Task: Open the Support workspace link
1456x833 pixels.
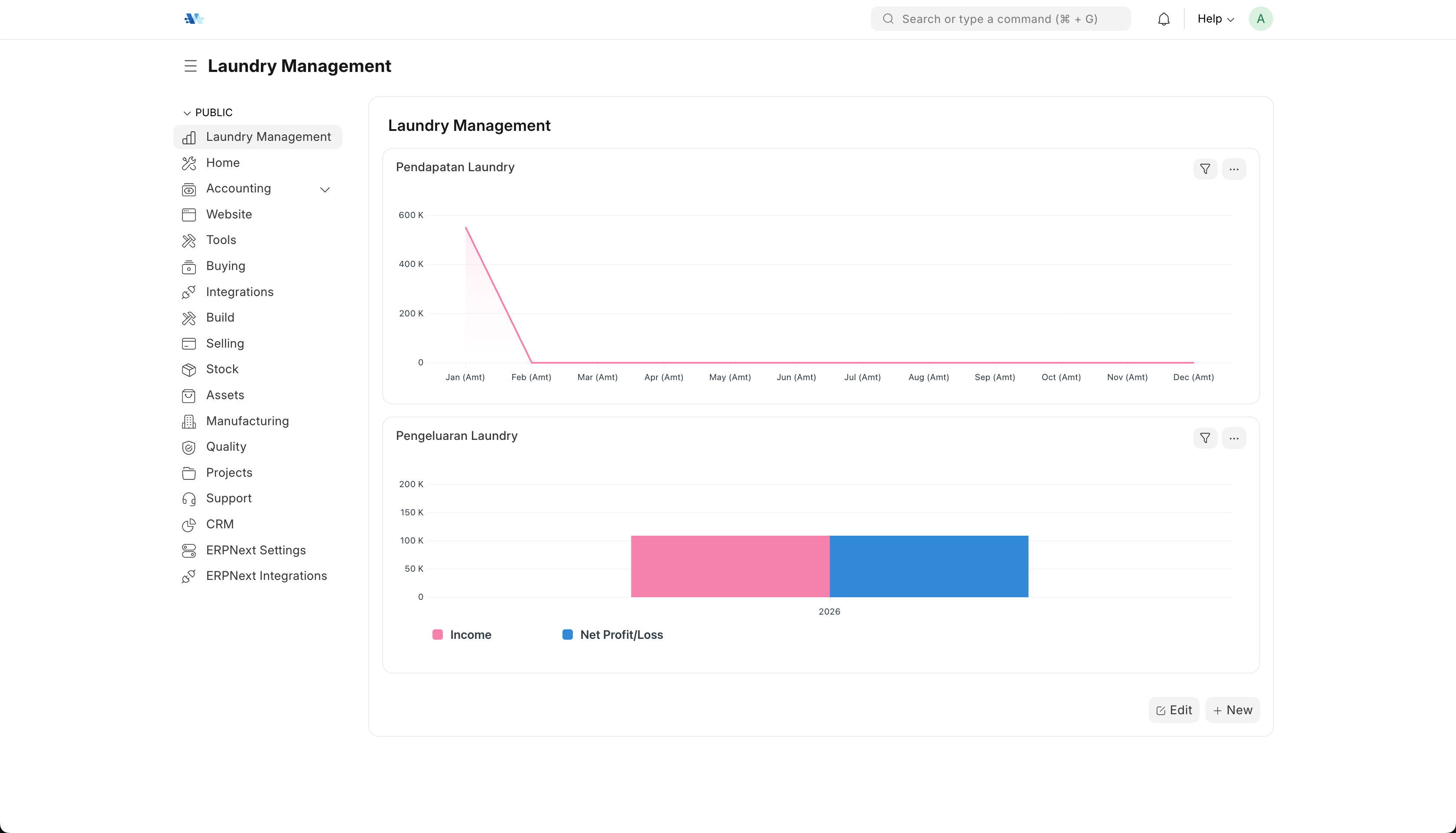Action: [x=257, y=498]
